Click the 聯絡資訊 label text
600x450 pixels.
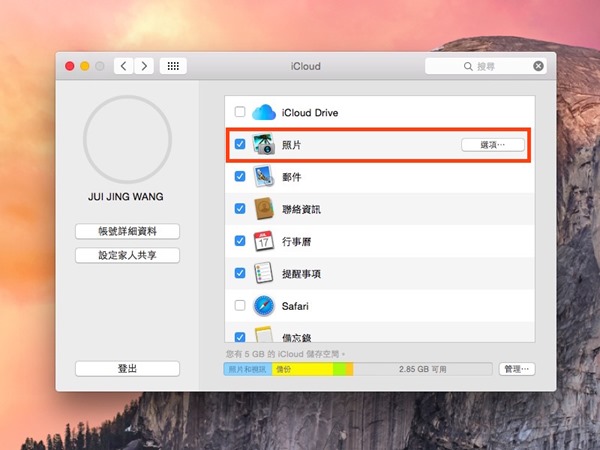301,209
